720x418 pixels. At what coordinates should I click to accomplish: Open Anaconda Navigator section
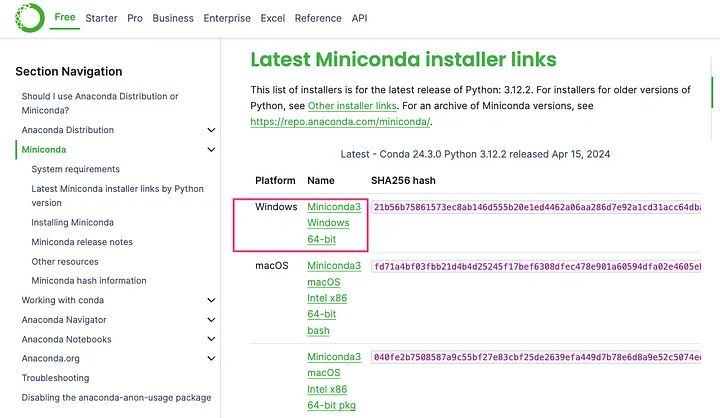[64, 320]
